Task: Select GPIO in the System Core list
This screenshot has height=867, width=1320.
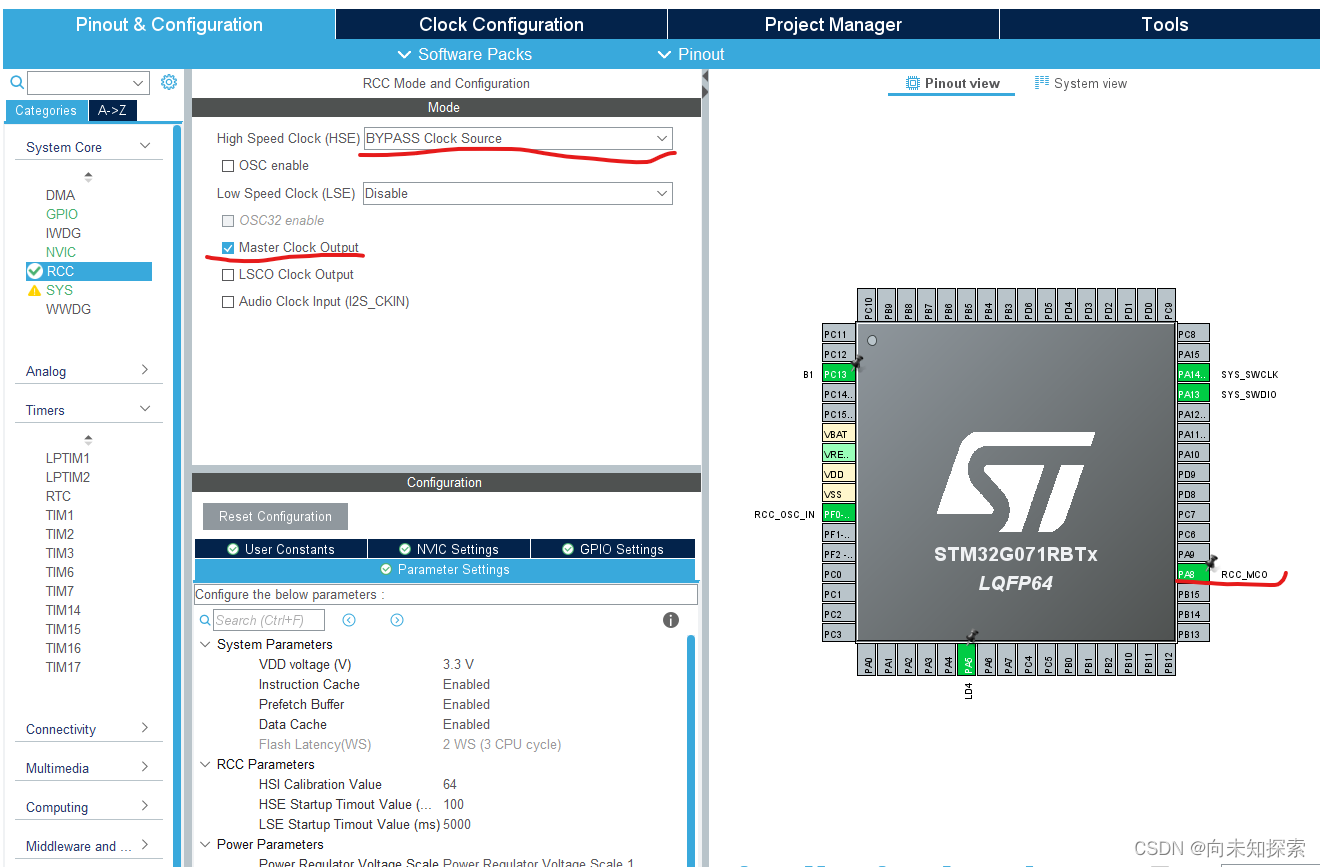Action: coord(61,214)
